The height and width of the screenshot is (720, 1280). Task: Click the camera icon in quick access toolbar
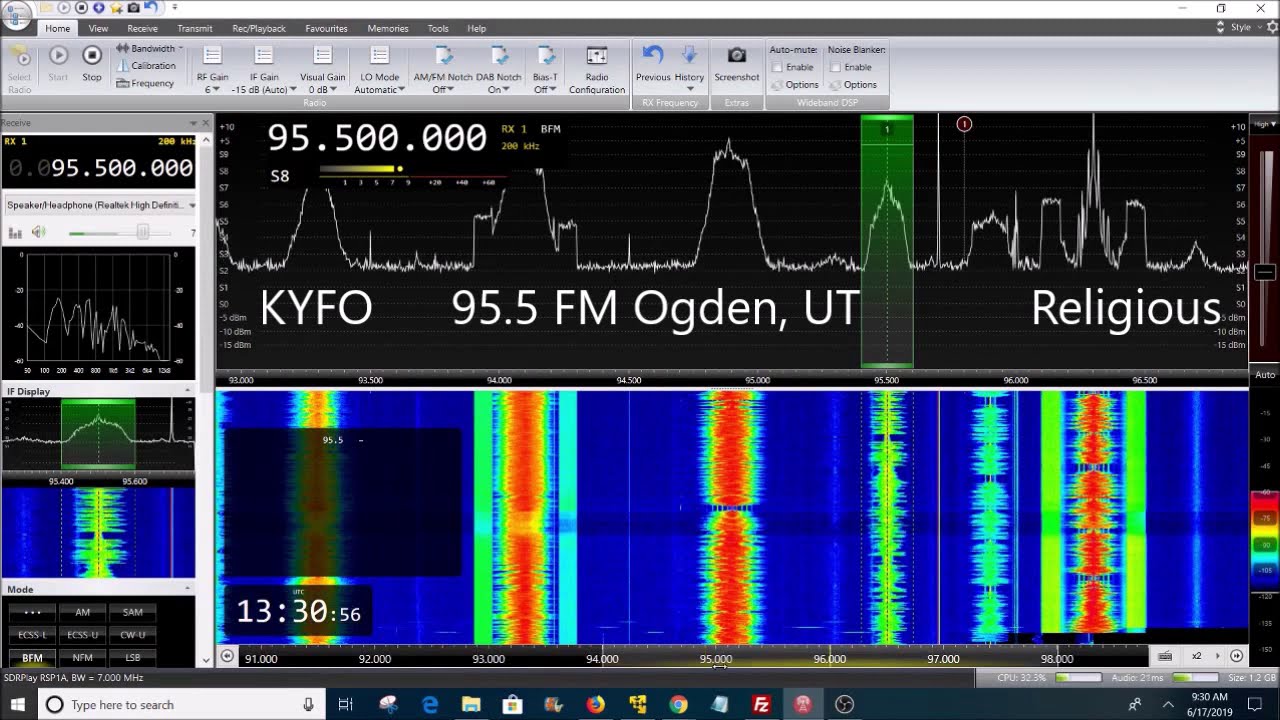click(x=133, y=7)
